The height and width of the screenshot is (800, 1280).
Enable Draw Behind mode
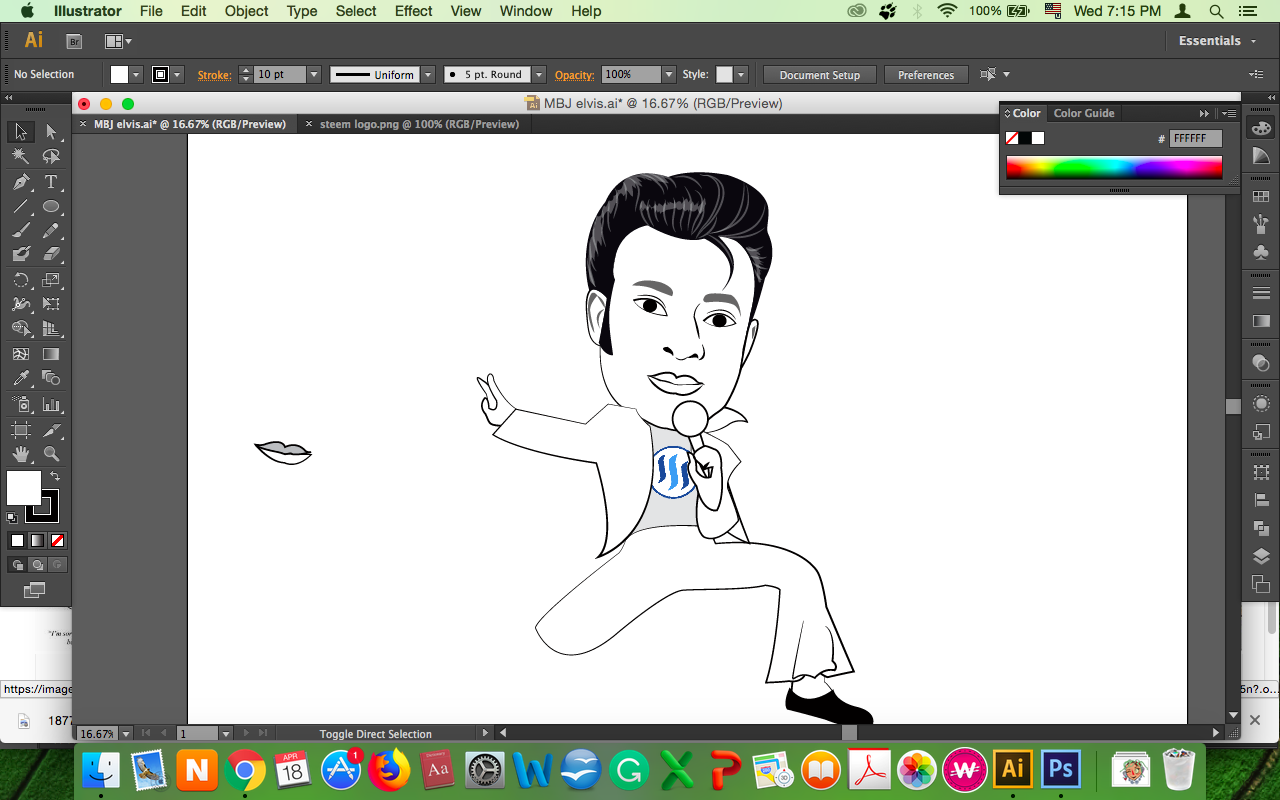click(x=37, y=565)
